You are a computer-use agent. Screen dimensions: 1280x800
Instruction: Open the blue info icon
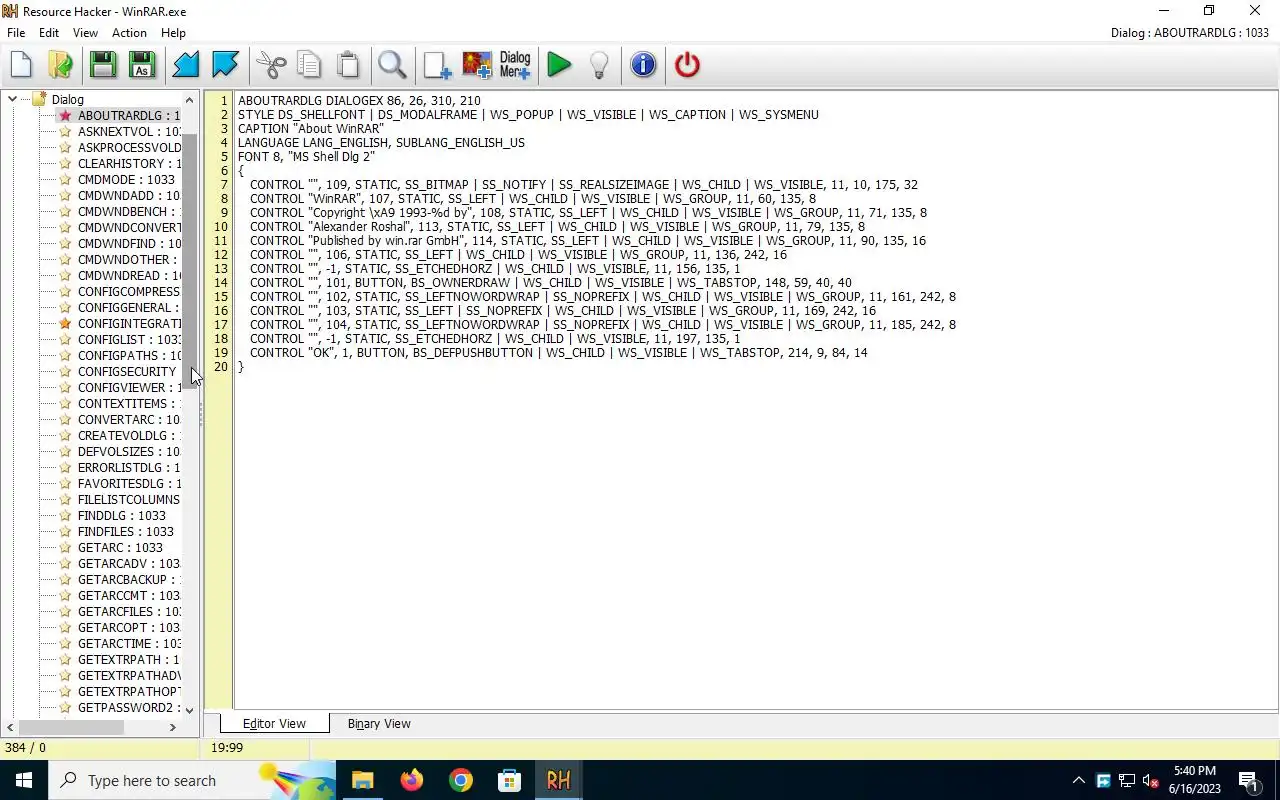pos(643,65)
